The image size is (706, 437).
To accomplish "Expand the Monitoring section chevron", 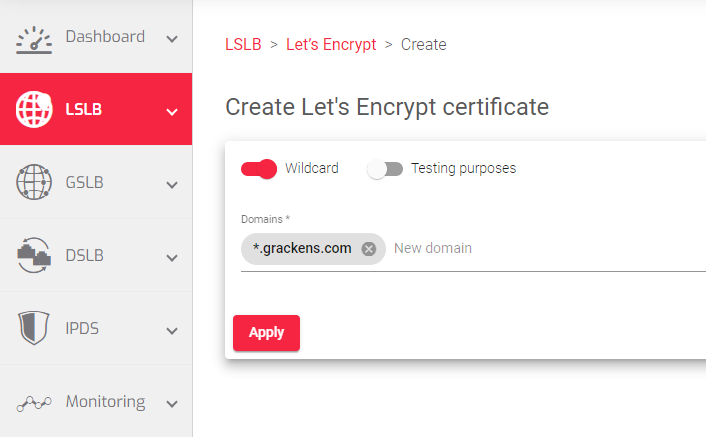I will [172, 404].
